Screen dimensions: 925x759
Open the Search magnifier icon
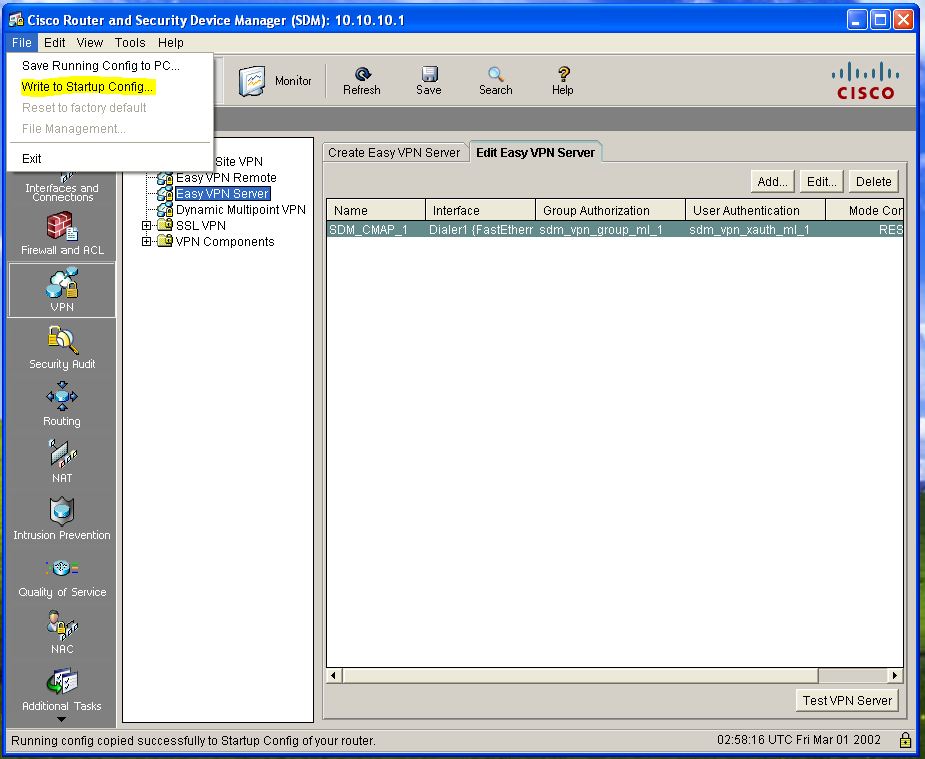click(x=496, y=74)
